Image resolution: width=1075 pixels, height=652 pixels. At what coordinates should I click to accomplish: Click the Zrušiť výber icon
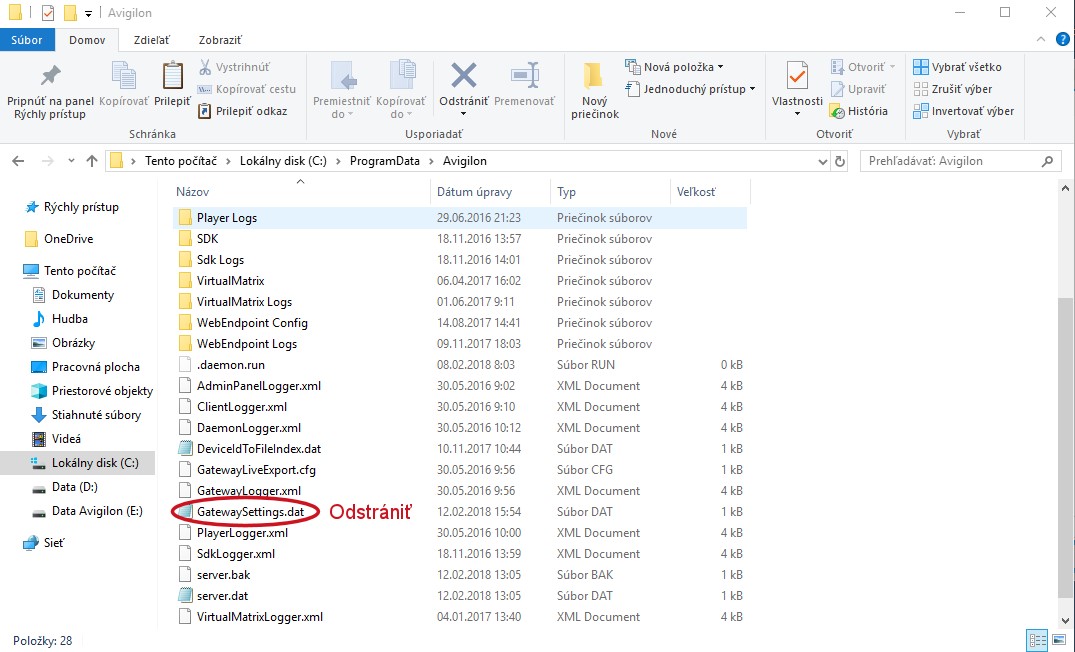tap(921, 89)
